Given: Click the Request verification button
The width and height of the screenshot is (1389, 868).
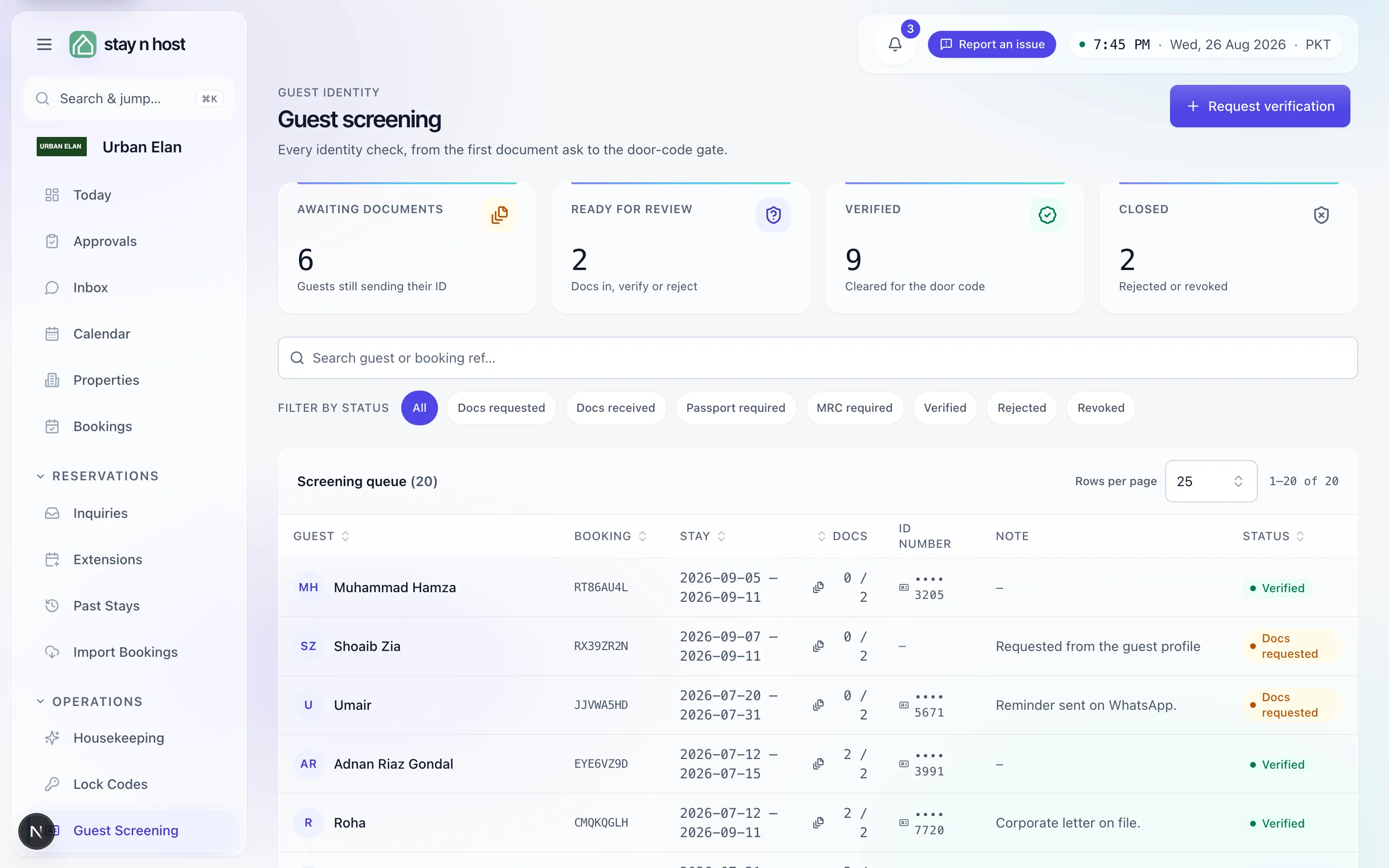Looking at the screenshot, I should [x=1260, y=106].
